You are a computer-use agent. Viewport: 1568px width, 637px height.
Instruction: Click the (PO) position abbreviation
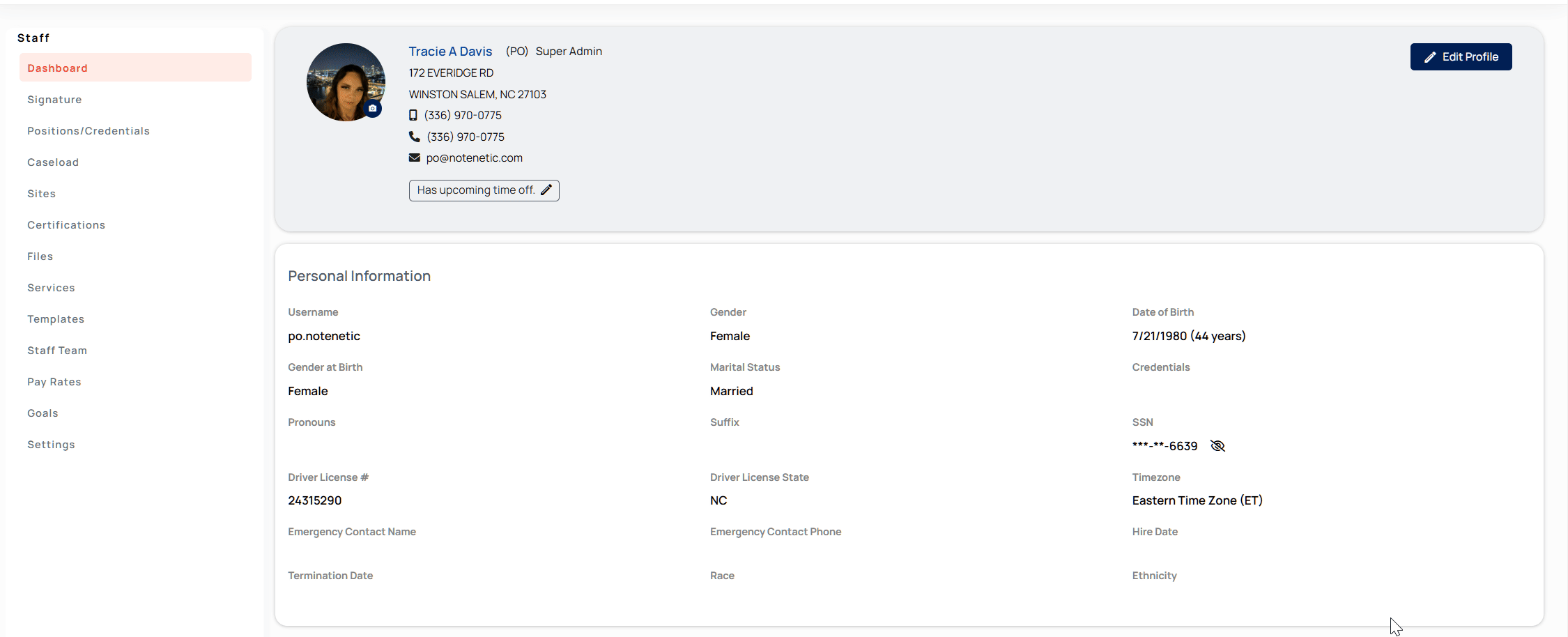click(517, 52)
